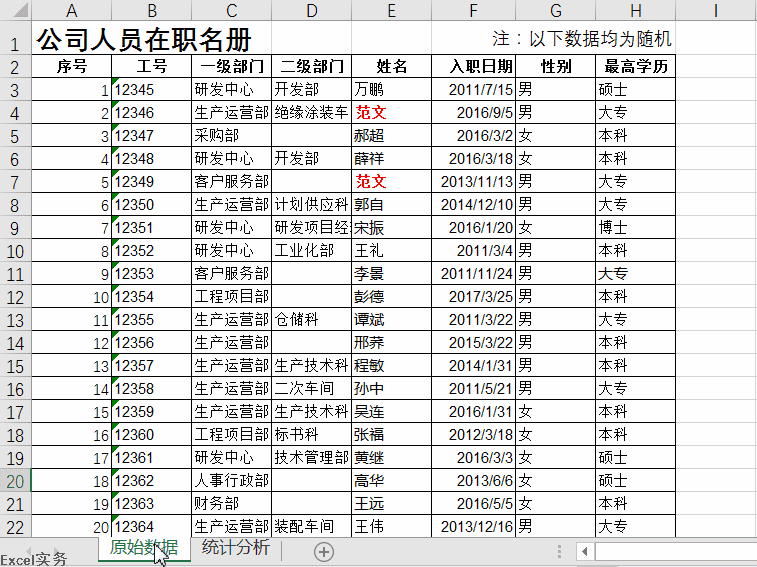Viewport: 757px width, 567px height.
Task: Click the horizontal scrollbar track
Action: 676,551
